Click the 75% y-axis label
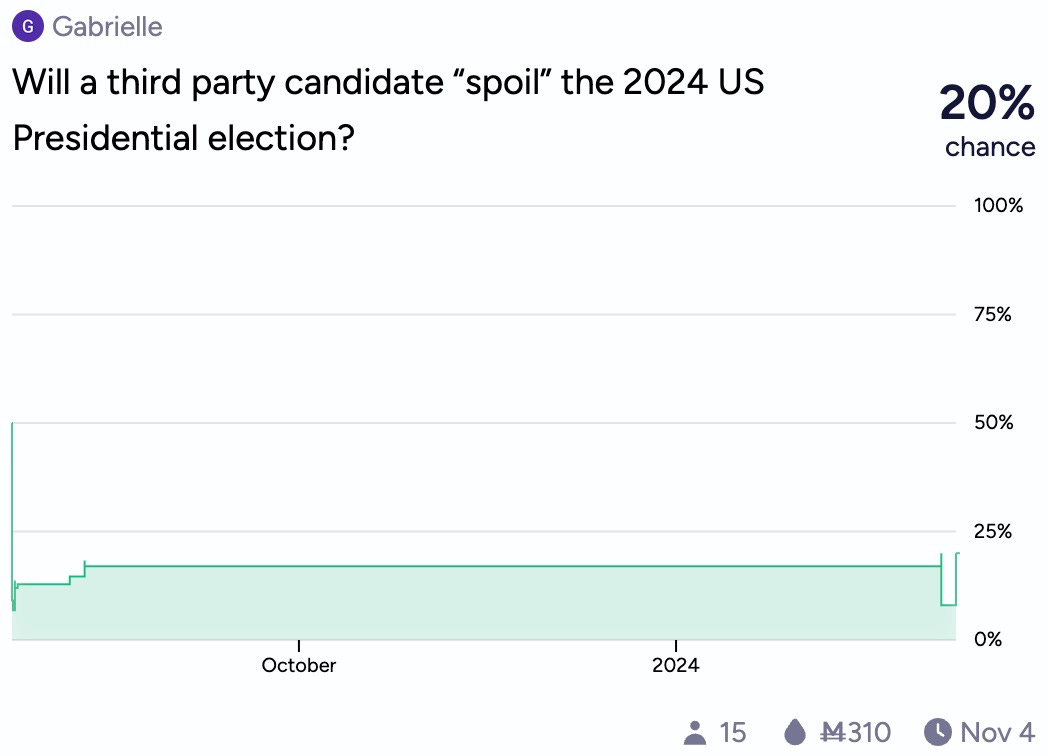Viewport: 1048px width, 756px height. [993, 315]
